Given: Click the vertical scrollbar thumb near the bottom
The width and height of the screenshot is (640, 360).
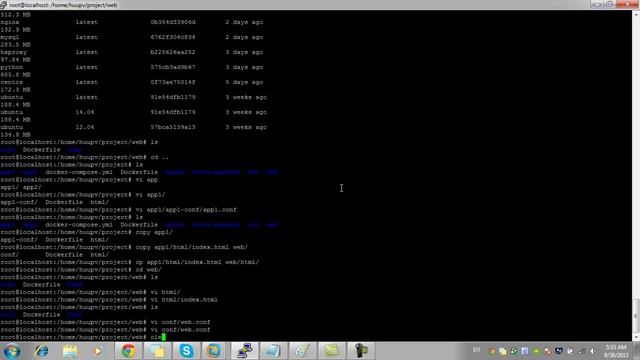Looking at the screenshot, I should point(636,316).
